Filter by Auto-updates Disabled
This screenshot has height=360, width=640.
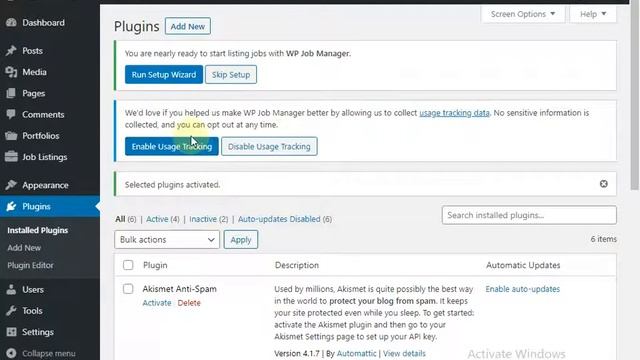pos(279,219)
